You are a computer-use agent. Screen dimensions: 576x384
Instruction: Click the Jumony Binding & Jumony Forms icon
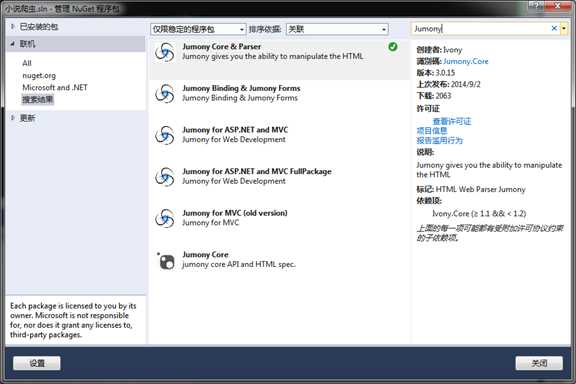[x=165, y=93]
